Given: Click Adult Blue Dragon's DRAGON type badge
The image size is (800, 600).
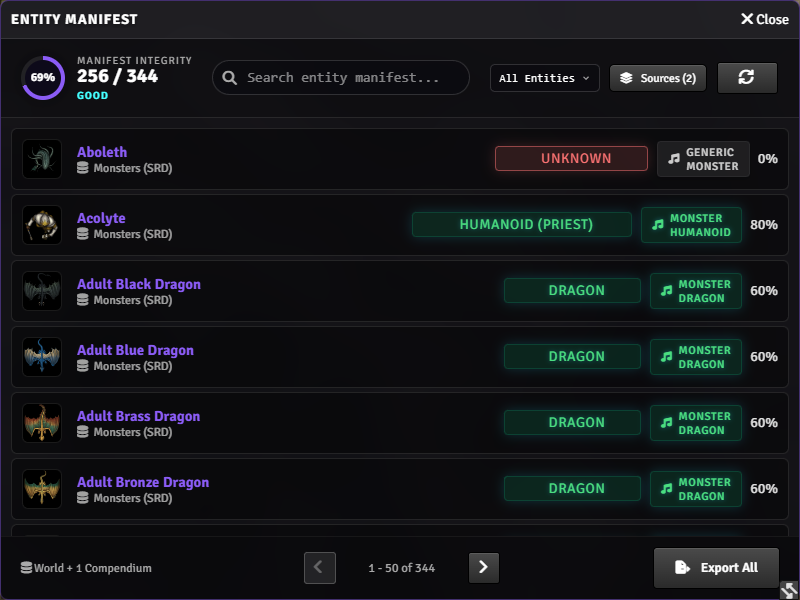Looking at the screenshot, I should 572,357.
